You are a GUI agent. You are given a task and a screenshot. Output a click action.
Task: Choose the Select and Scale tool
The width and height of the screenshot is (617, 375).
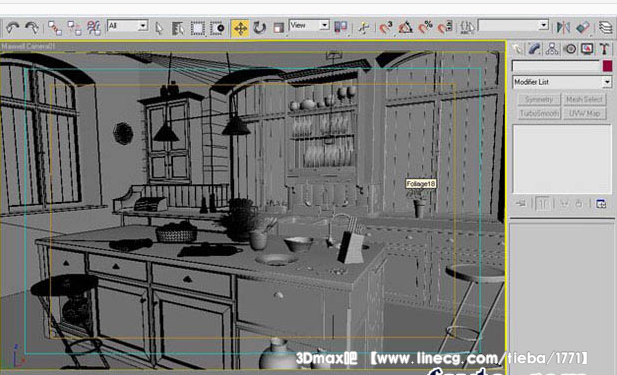pyautogui.click(x=278, y=28)
